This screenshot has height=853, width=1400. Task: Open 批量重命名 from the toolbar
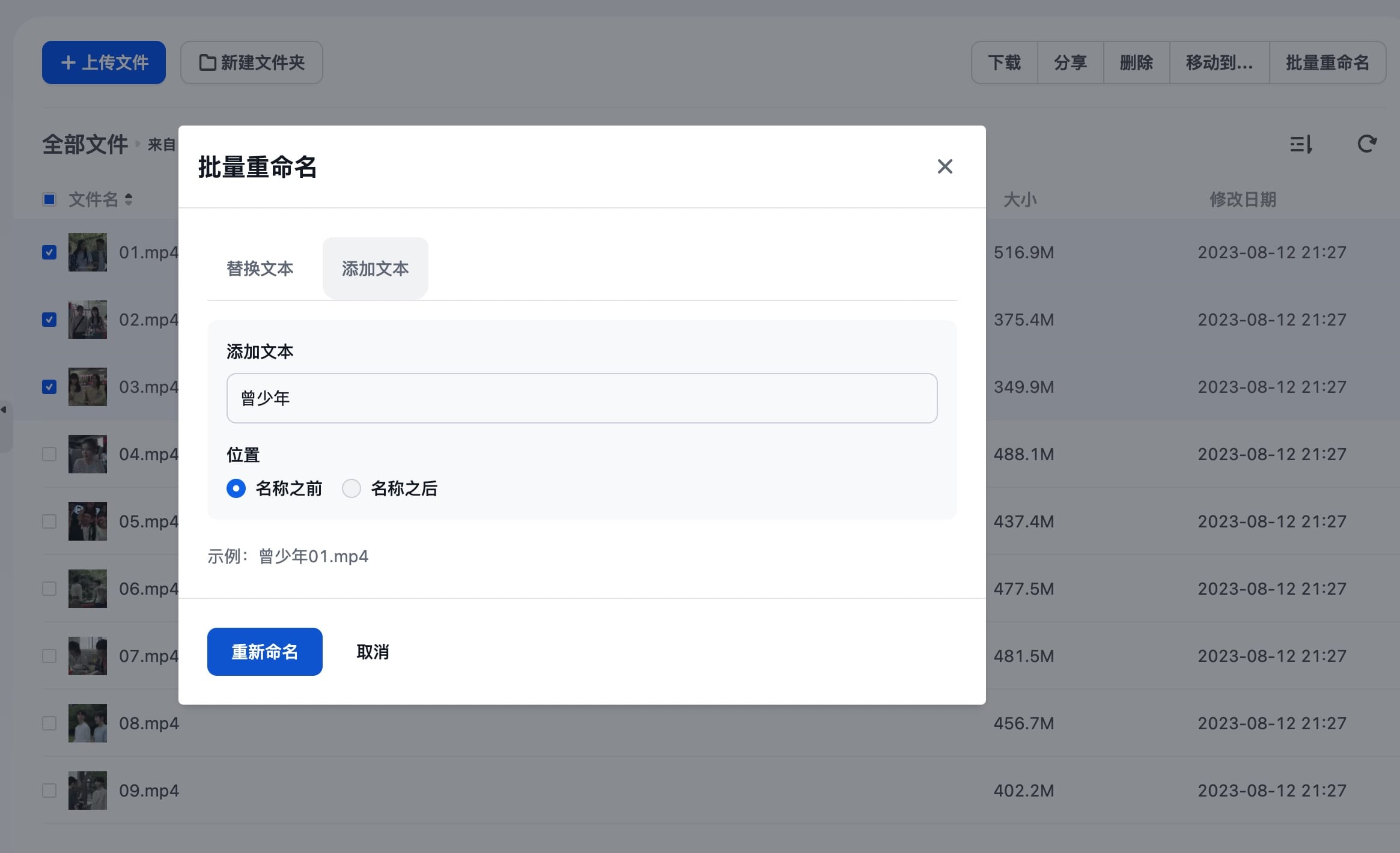[1327, 62]
